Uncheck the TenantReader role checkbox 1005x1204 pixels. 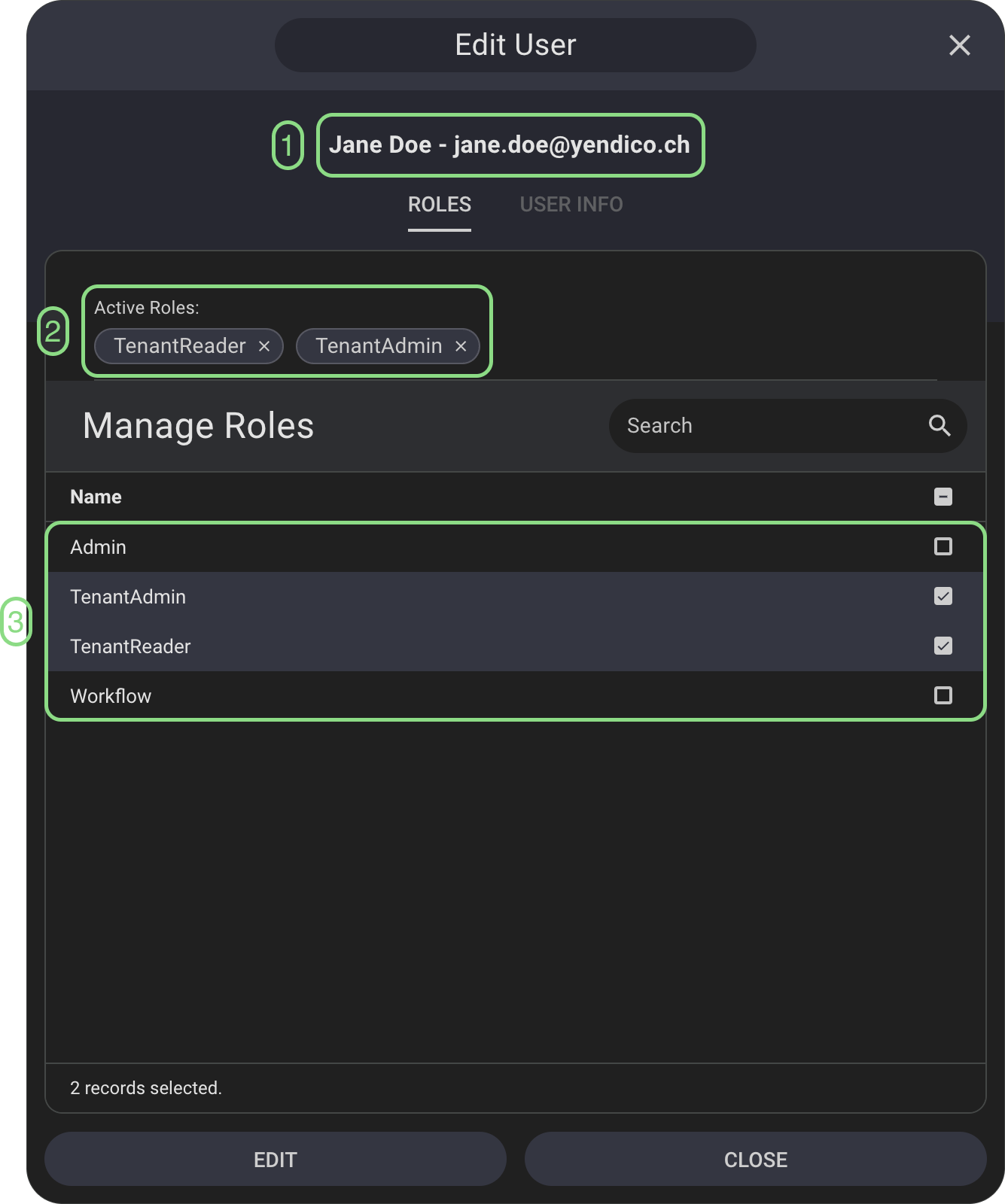(943, 646)
